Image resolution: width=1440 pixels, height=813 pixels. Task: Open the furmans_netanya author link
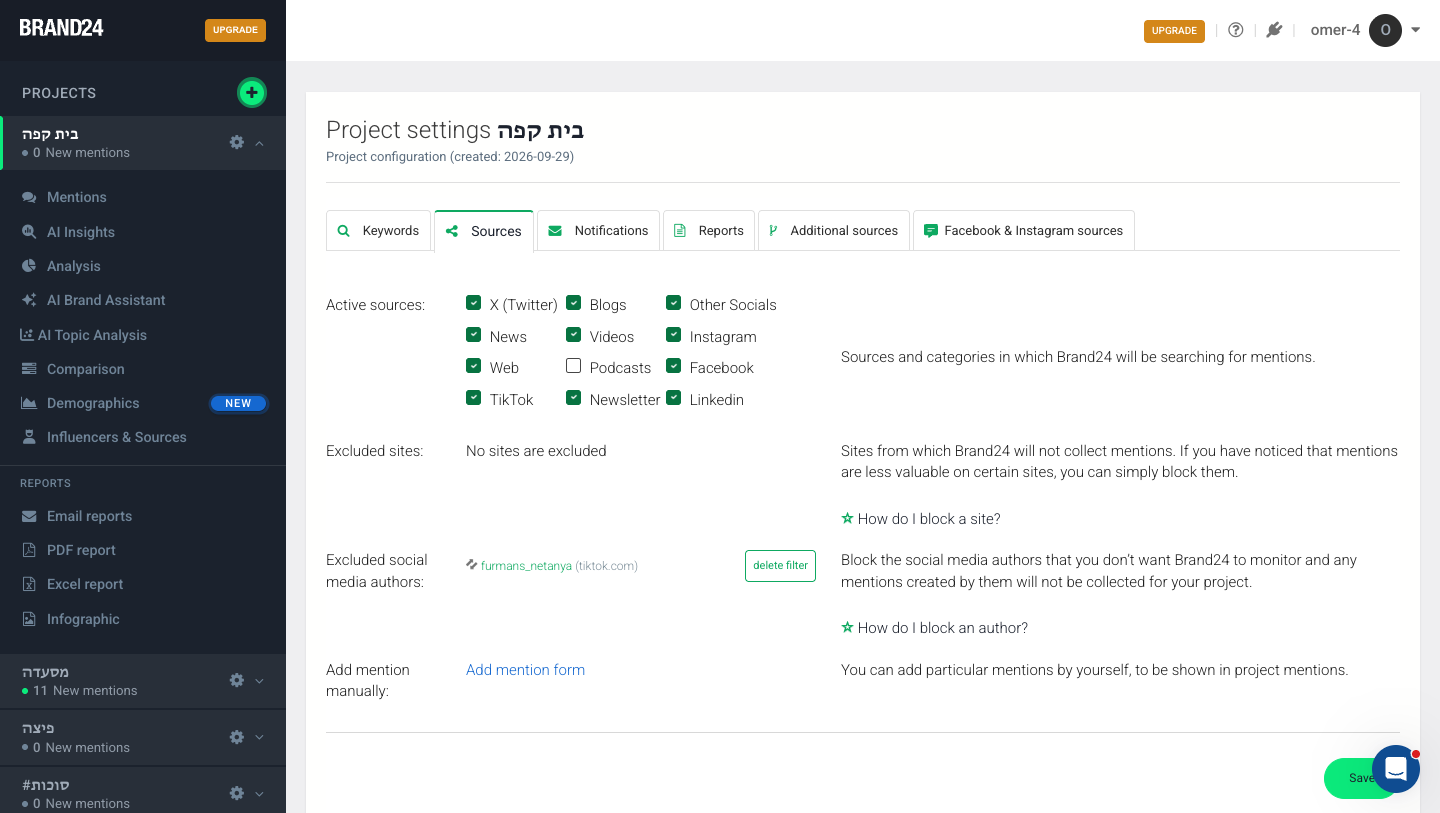point(526,566)
